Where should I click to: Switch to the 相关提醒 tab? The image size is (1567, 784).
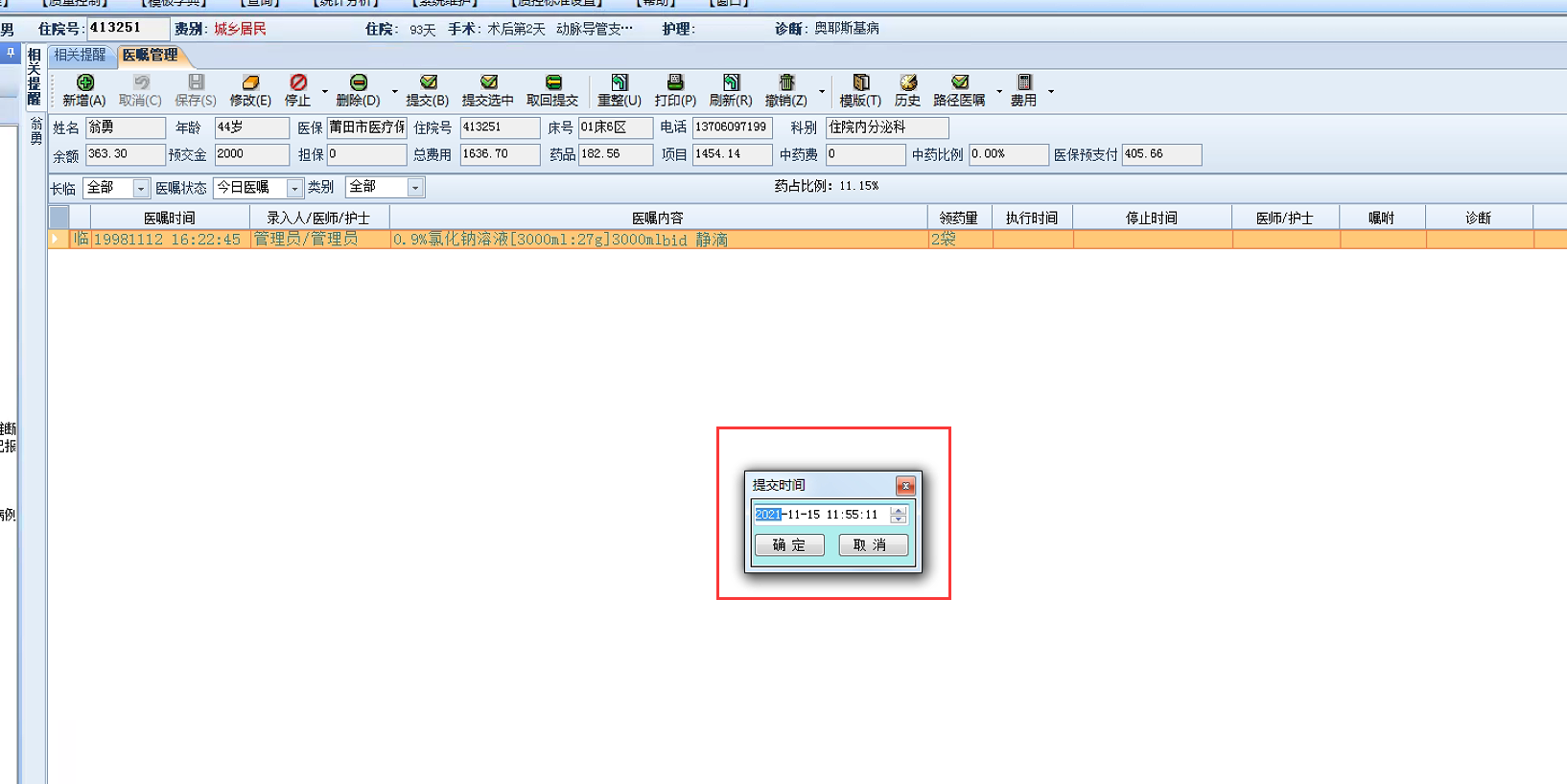[80, 56]
